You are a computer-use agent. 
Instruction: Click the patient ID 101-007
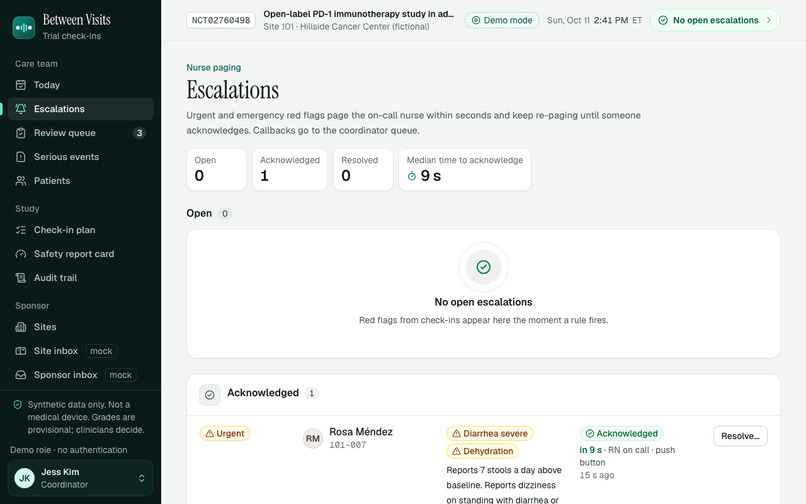click(347, 445)
